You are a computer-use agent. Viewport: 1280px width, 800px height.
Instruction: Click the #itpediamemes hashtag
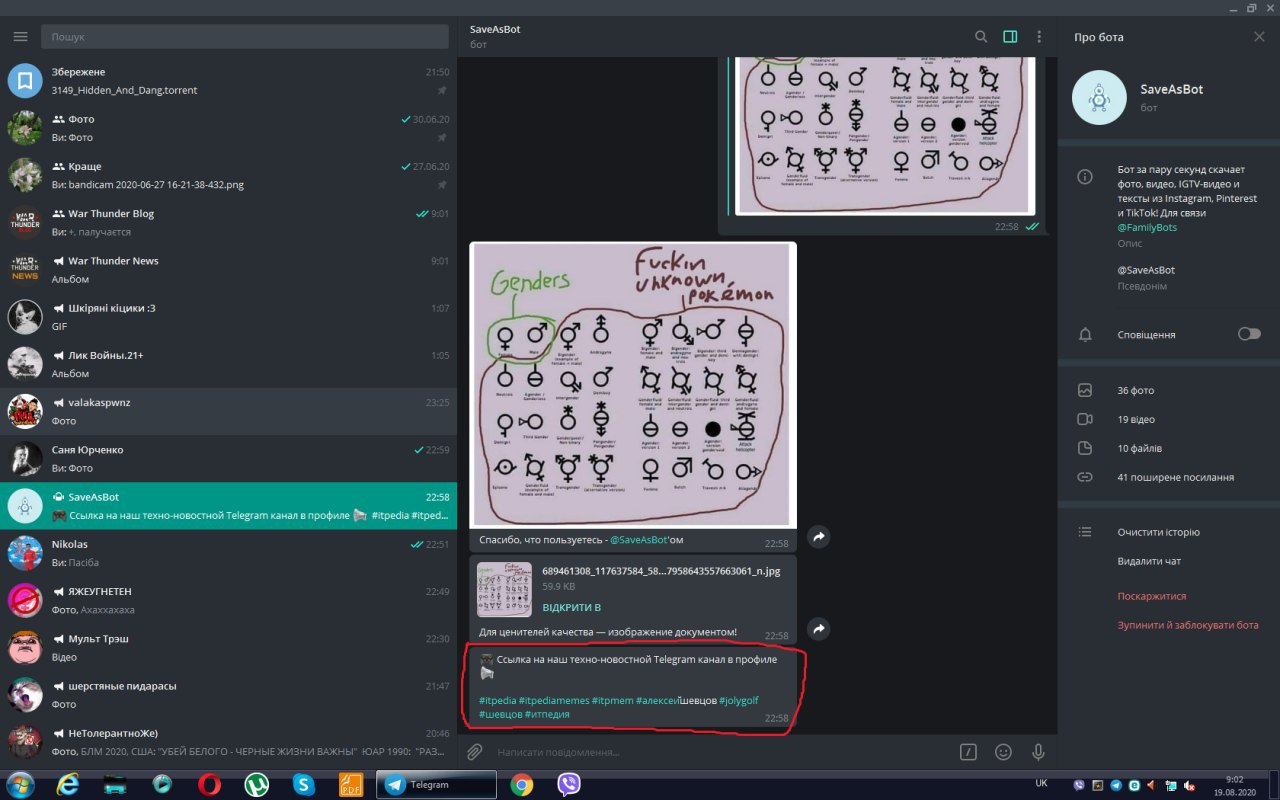[x=553, y=700]
